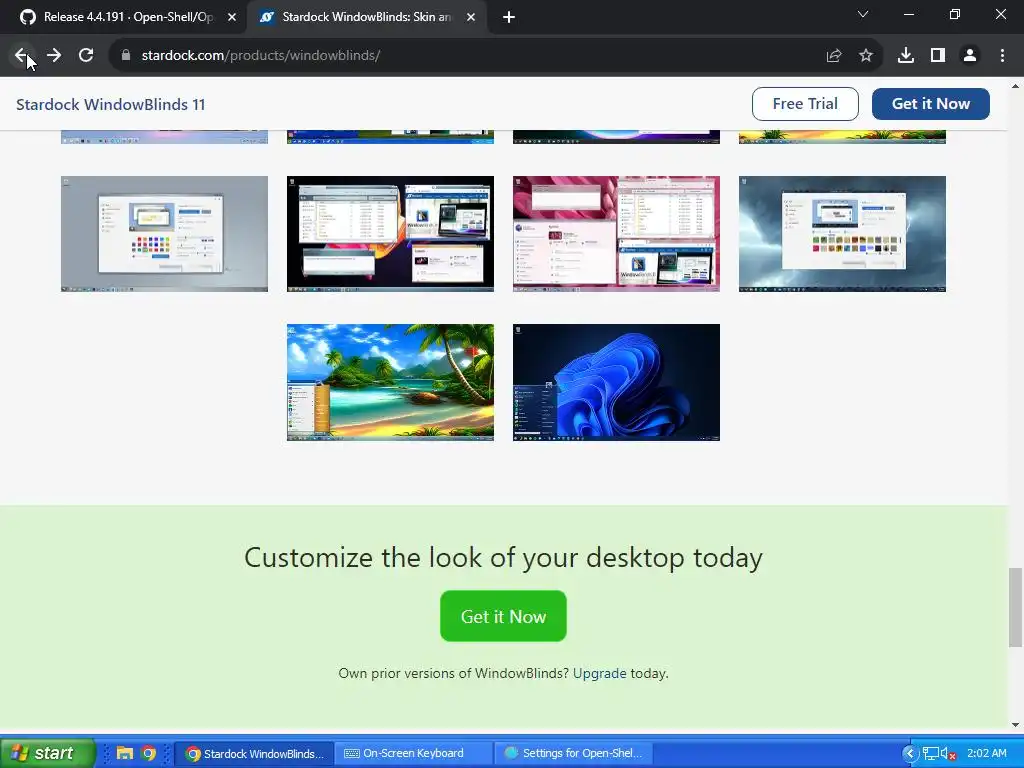
Task: Click the Free Trial button
Action: pyautogui.click(x=805, y=104)
